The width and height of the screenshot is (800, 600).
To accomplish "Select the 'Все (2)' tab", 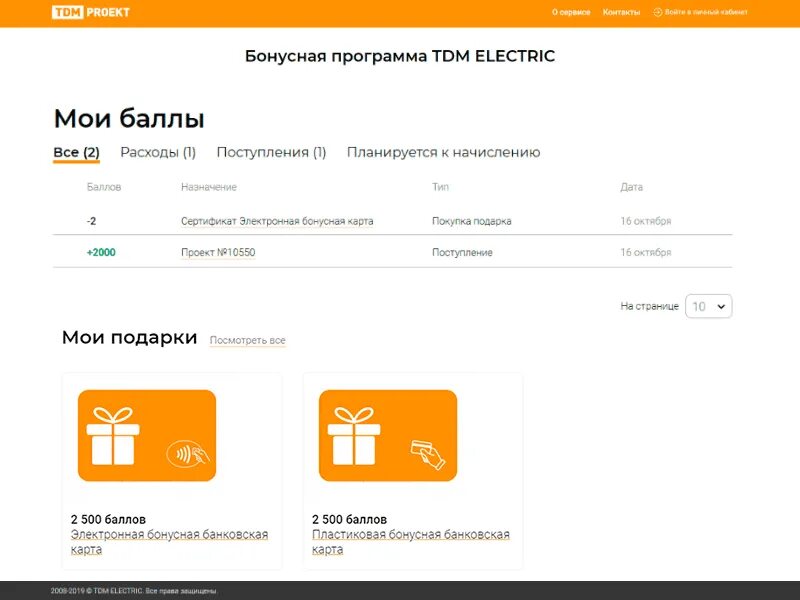I will click(77, 153).
